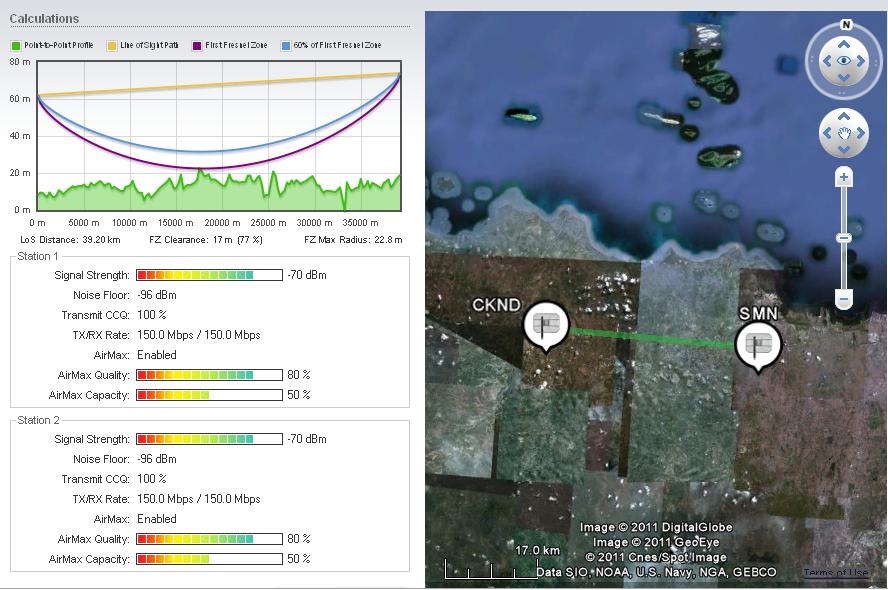Click the CKND station map marker
The width and height of the screenshot is (888, 590).
tap(546, 327)
